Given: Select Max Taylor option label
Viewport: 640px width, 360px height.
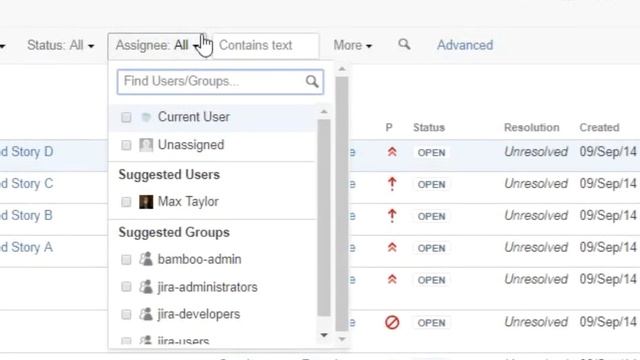Looking at the screenshot, I should [188, 202].
